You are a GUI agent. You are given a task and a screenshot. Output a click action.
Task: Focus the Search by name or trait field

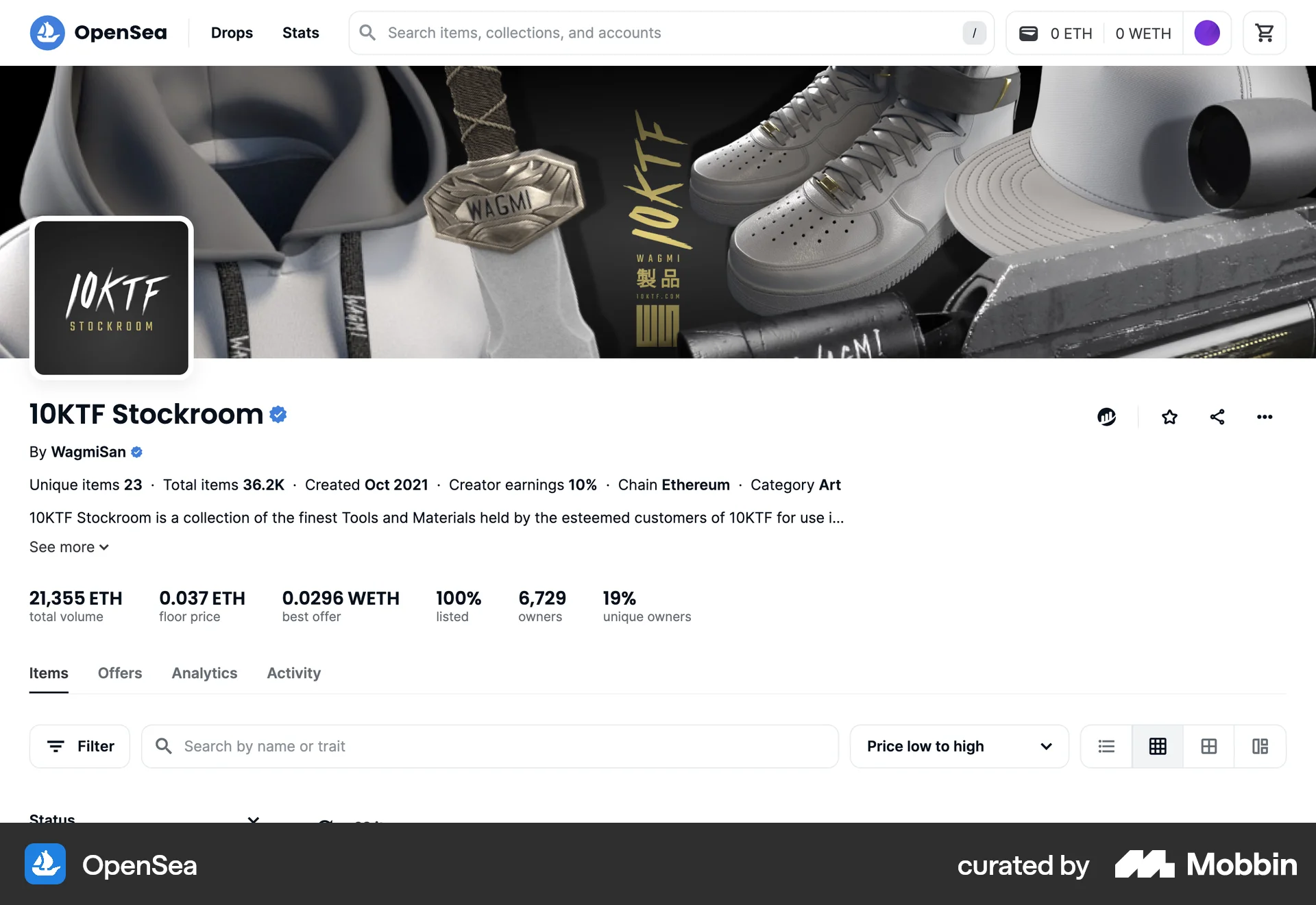pos(489,746)
